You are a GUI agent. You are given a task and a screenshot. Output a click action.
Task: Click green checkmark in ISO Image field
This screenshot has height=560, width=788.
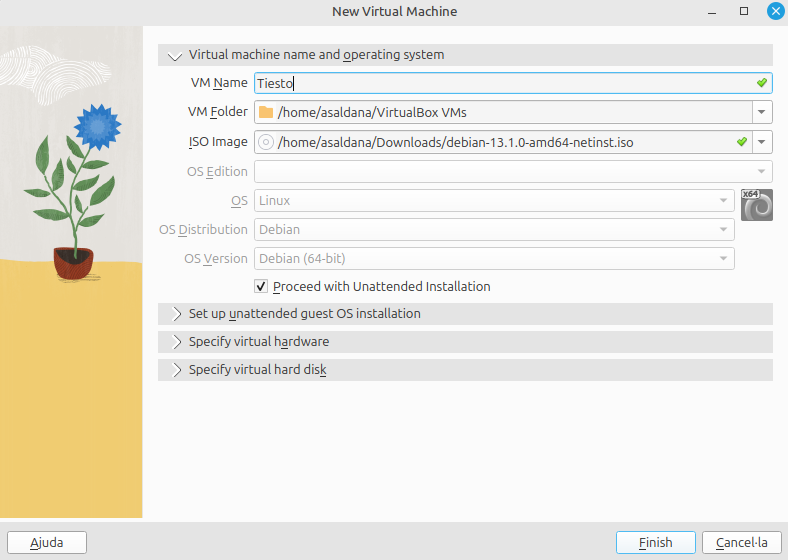[741, 142]
